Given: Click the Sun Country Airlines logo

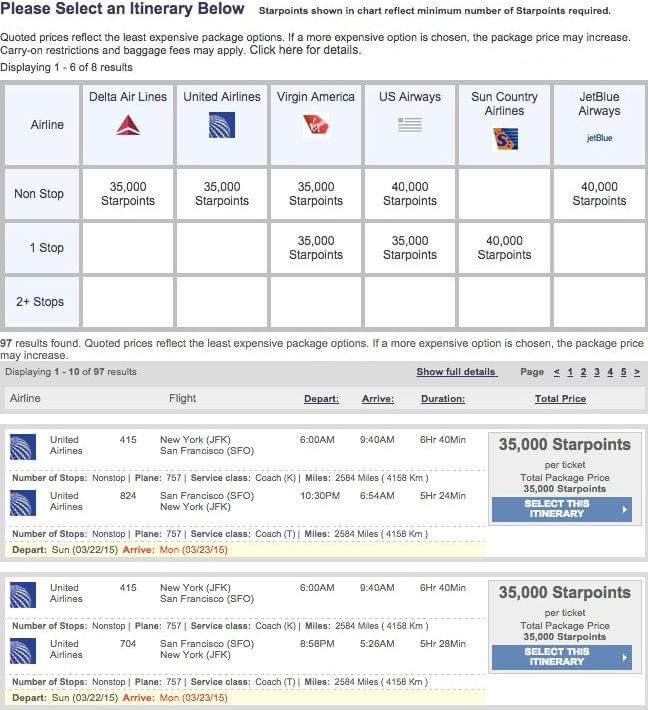Looking at the screenshot, I should pos(505,139).
